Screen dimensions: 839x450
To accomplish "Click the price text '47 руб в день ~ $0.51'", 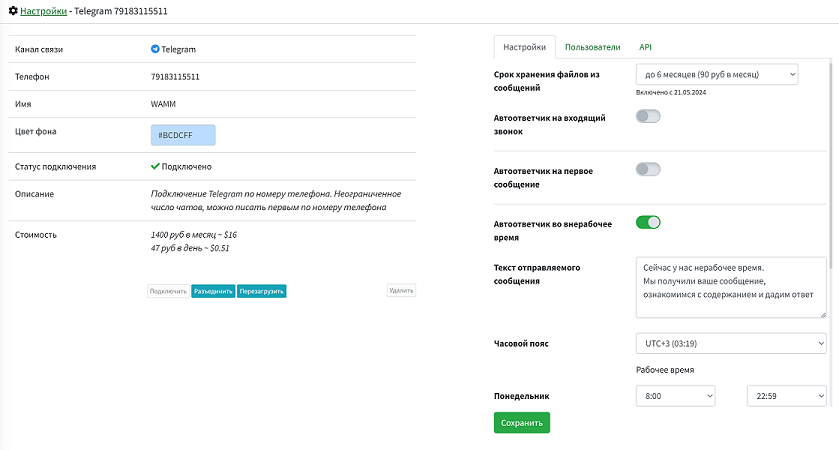I will 190,248.
